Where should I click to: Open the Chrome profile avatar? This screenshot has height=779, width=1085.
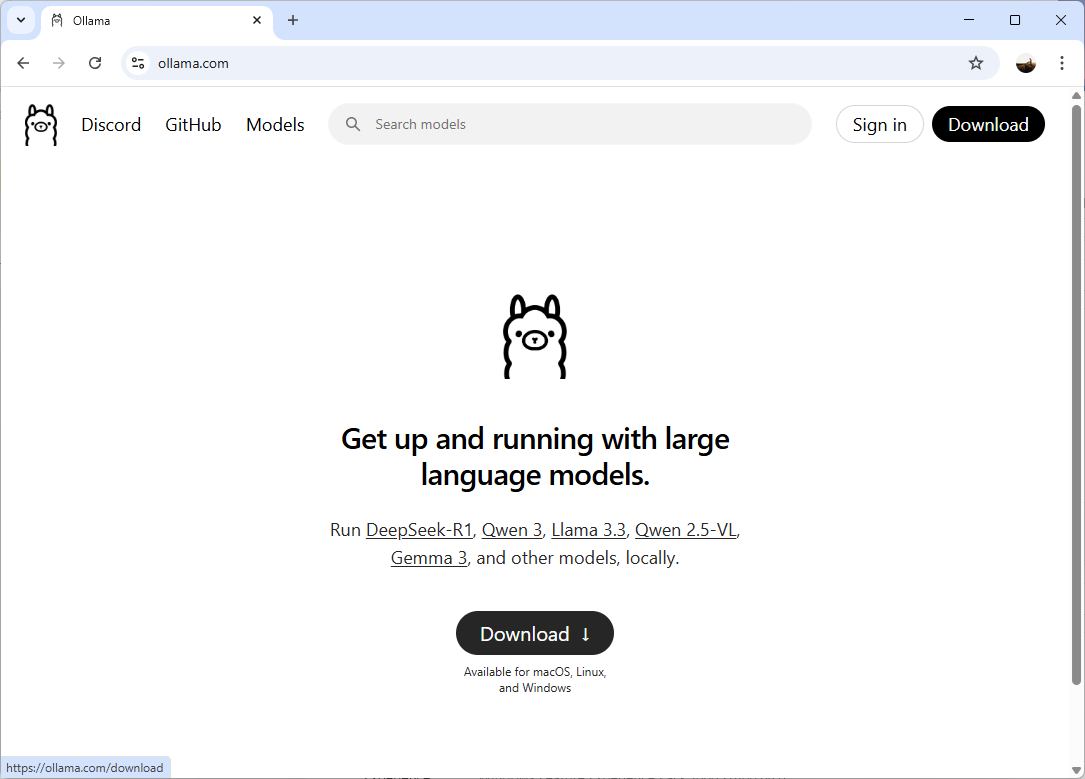(x=1025, y=63)
